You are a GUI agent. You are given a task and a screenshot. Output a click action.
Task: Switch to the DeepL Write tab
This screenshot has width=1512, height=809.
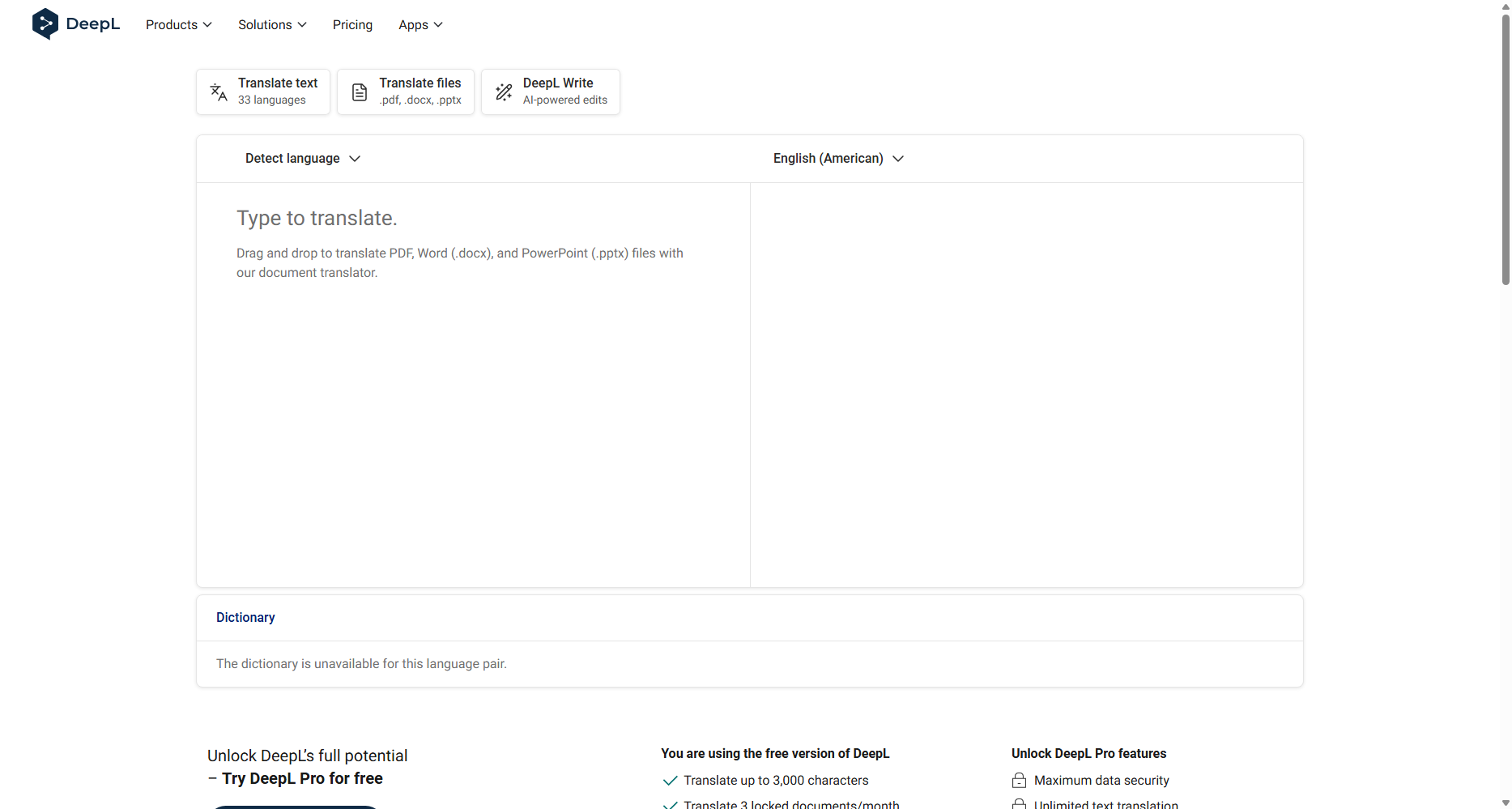click(x=551, y=92)
